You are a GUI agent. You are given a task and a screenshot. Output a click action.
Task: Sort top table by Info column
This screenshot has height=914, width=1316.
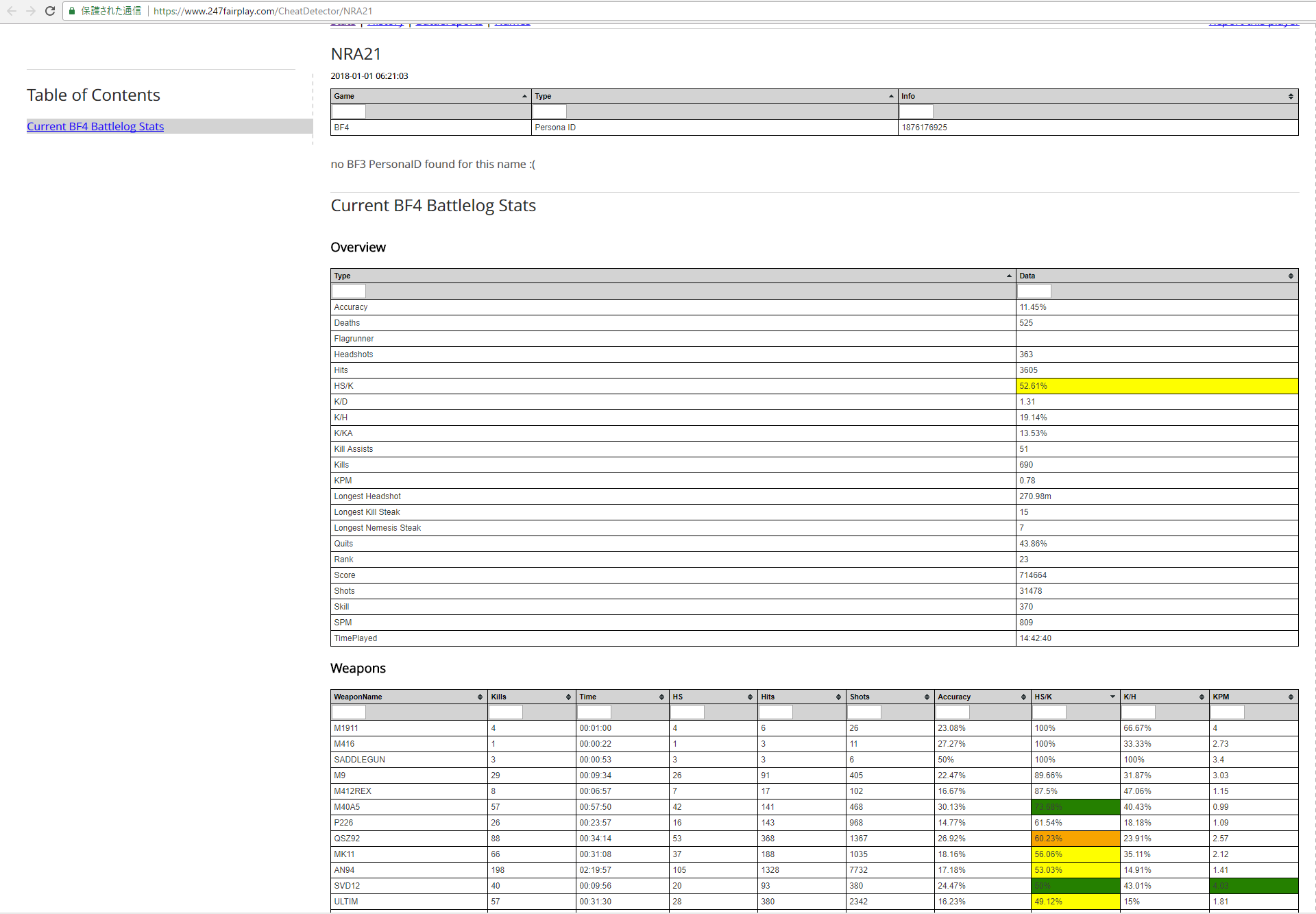(x=1097, y=96)
